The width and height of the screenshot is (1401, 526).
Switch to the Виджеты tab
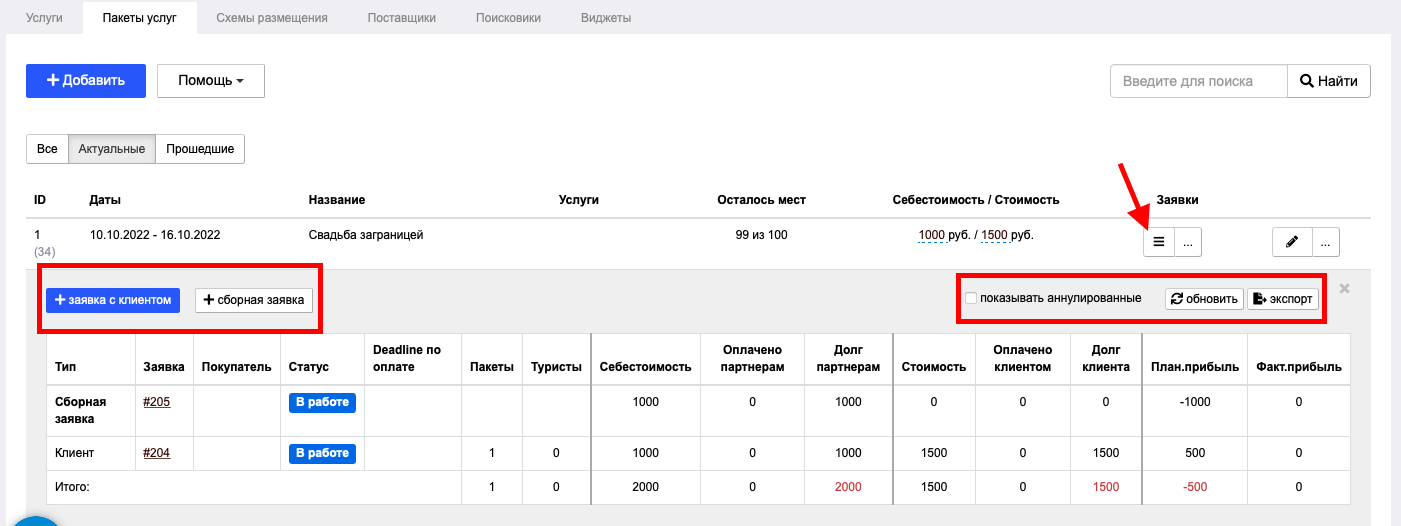tap(606, 18)
